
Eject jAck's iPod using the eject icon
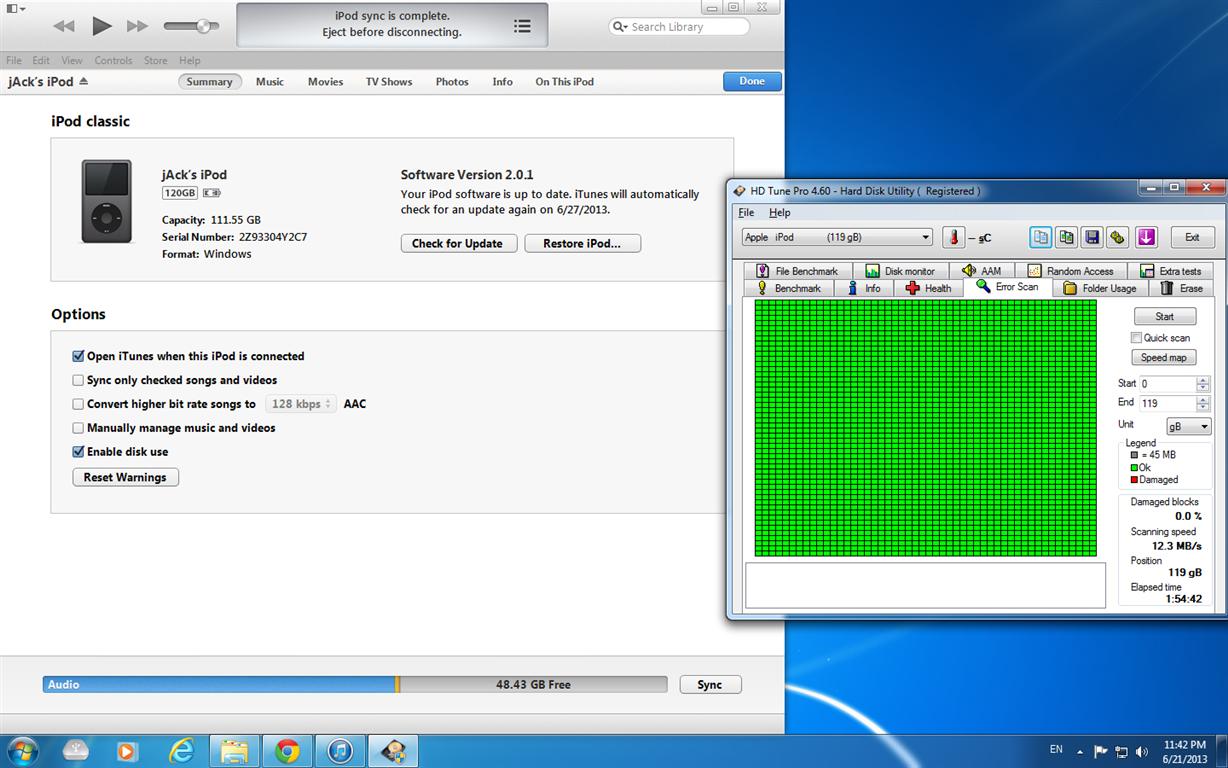(x=84, y=81)
